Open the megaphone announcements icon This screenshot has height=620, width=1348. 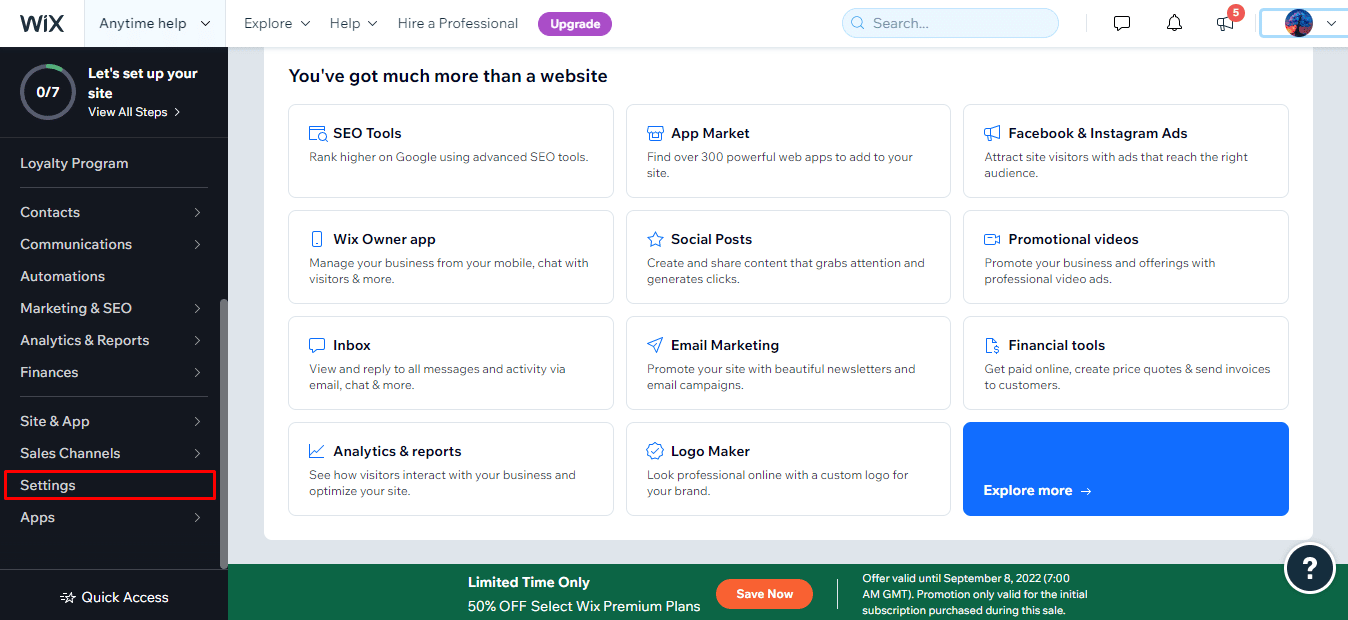(1225, 23)
